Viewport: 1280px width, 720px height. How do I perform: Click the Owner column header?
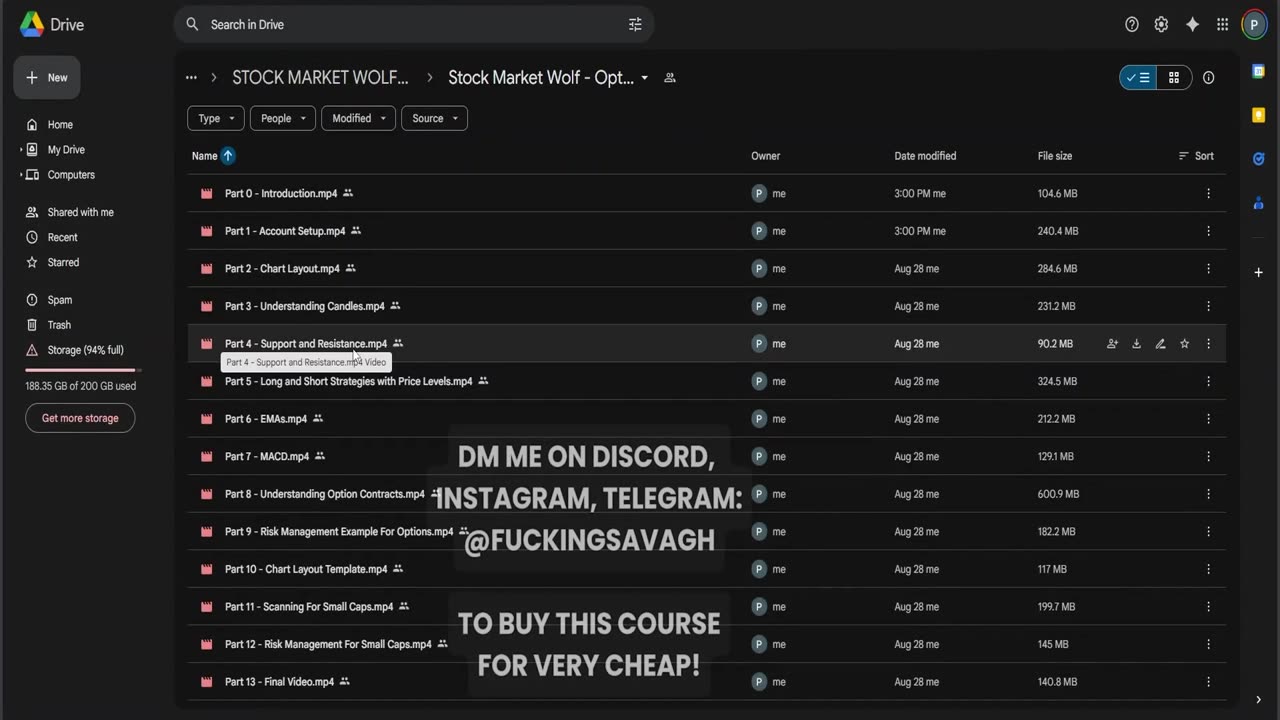point(765,156)
